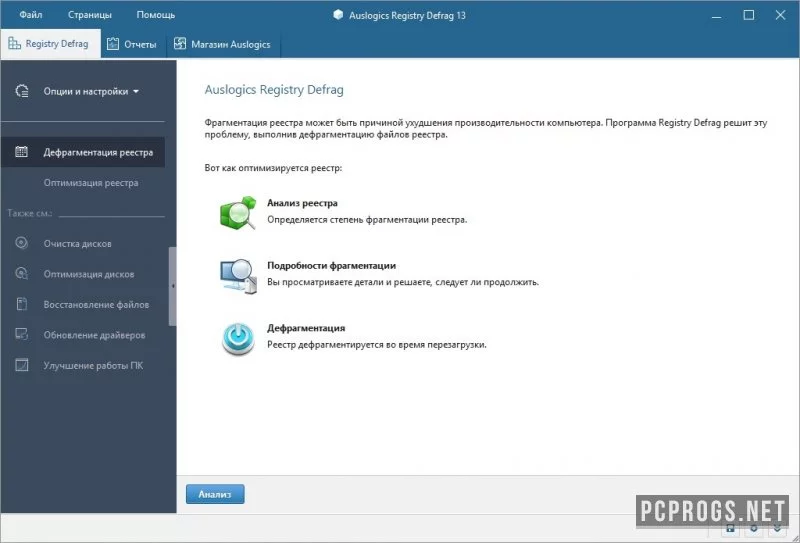Click the Подробности фрагментации heading
The width and height of the screenshot is (800, 543).
pos(331,265)
